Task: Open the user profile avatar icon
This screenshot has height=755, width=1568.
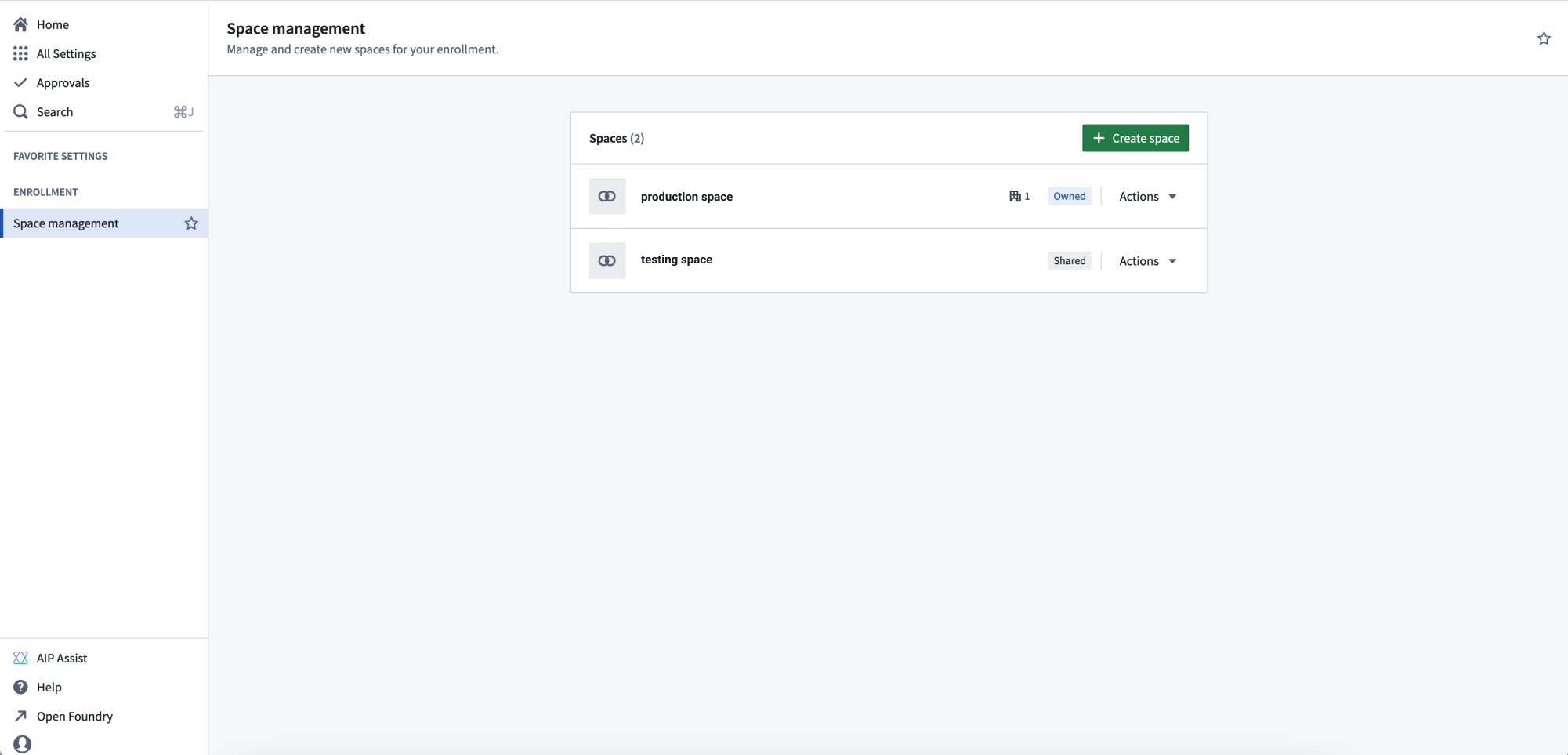Action: pyautogui.click(x=22, y=744)
